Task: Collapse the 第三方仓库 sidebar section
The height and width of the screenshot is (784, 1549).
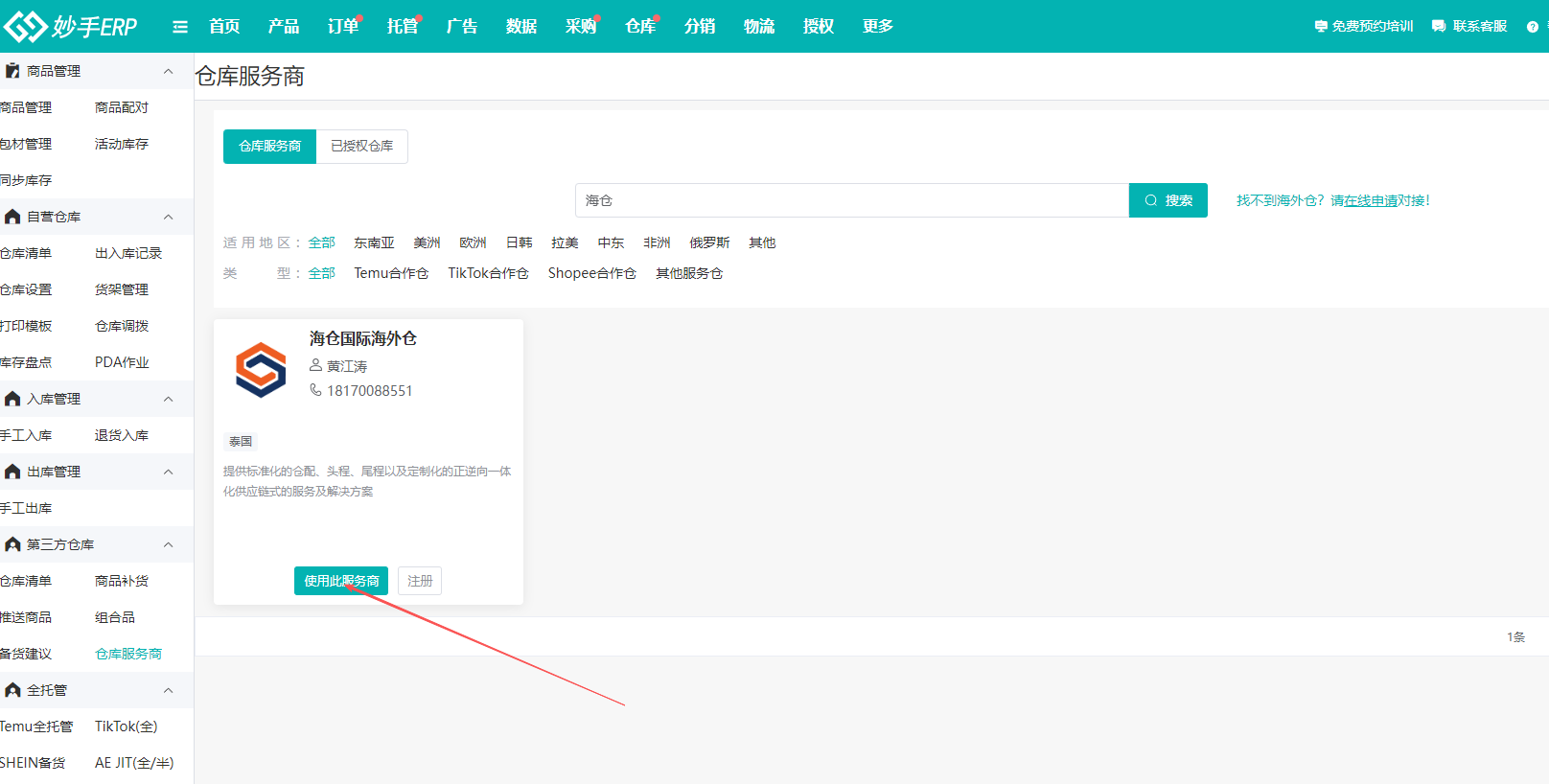Action: coord(168,544)
